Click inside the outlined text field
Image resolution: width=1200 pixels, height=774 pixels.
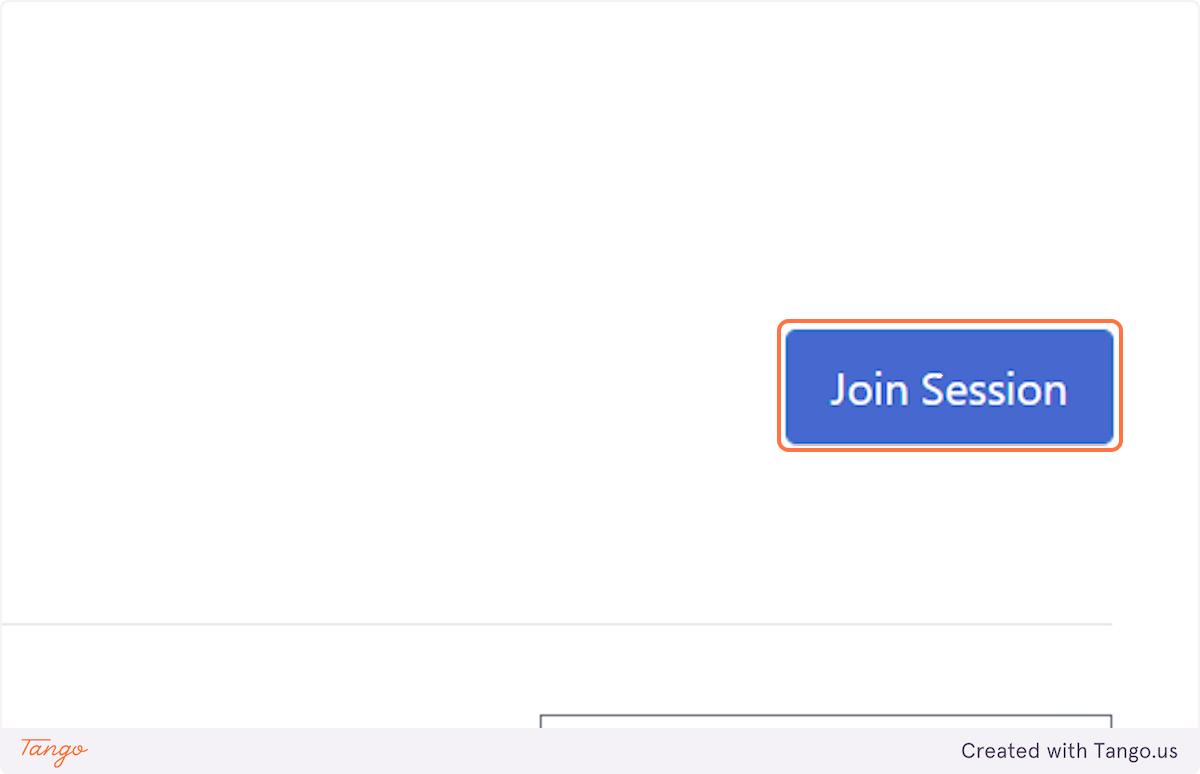coord(826,721)
